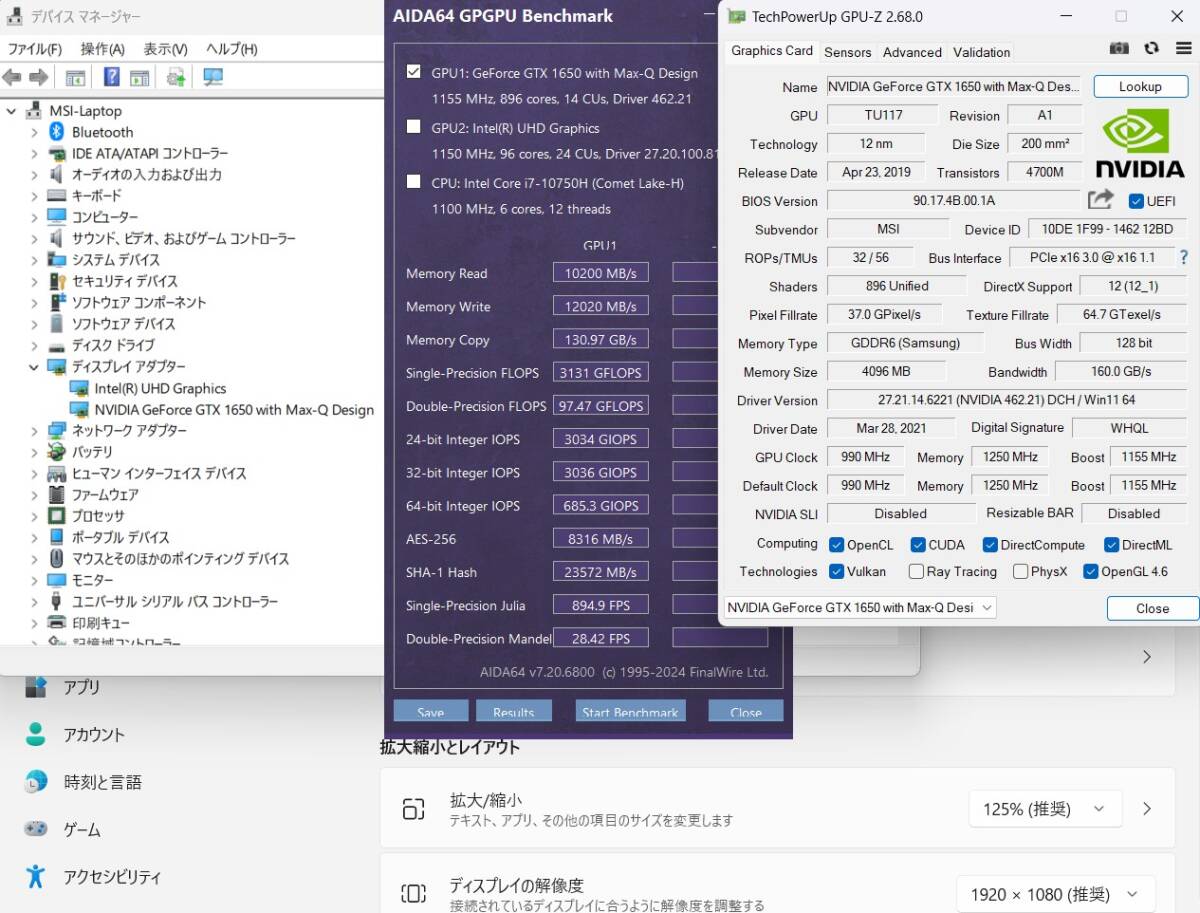Check the CPU Intel Core i7-10750H checkbox

click(x=414, y=182)
